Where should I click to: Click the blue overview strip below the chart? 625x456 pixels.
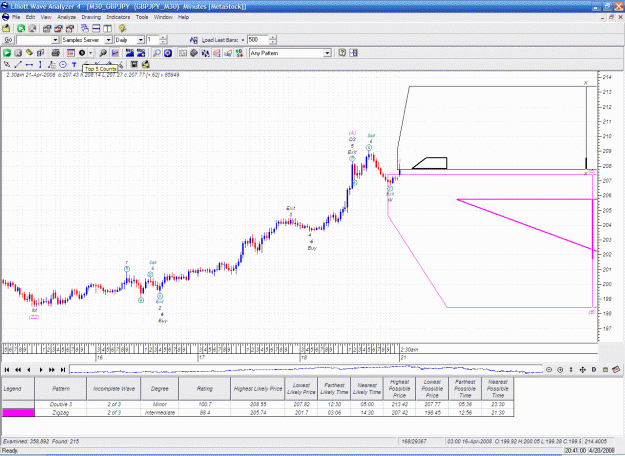[306, 370]
